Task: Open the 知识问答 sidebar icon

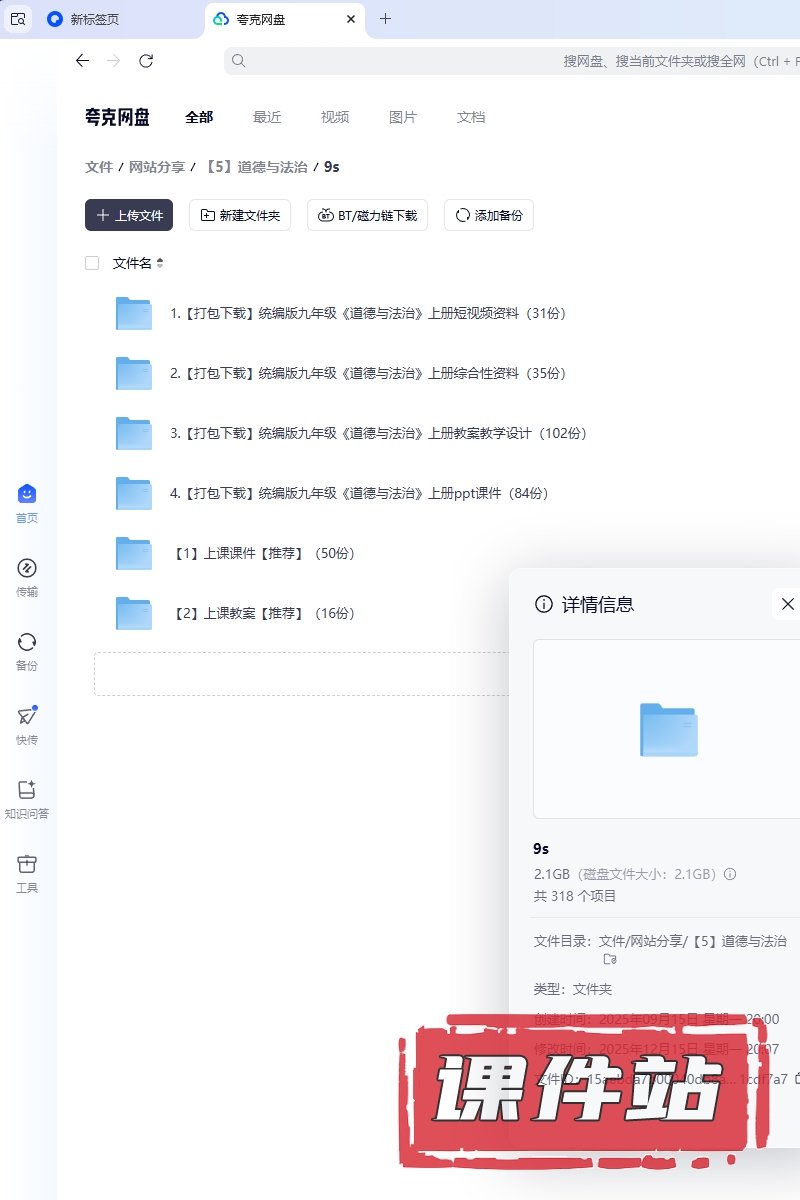Action: 27,790
